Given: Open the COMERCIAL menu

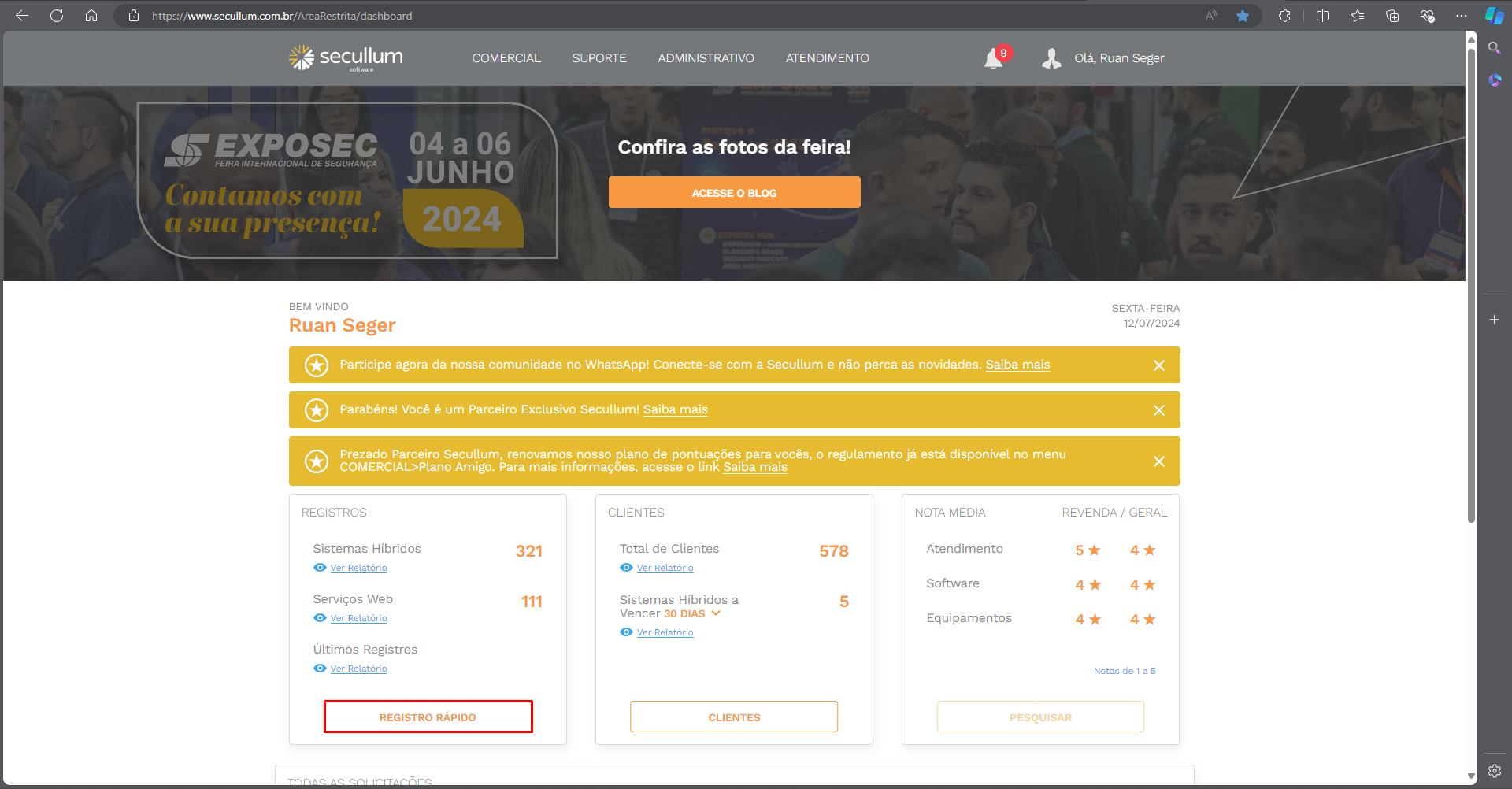Looking at the screenshot, I should coord(506,58).
